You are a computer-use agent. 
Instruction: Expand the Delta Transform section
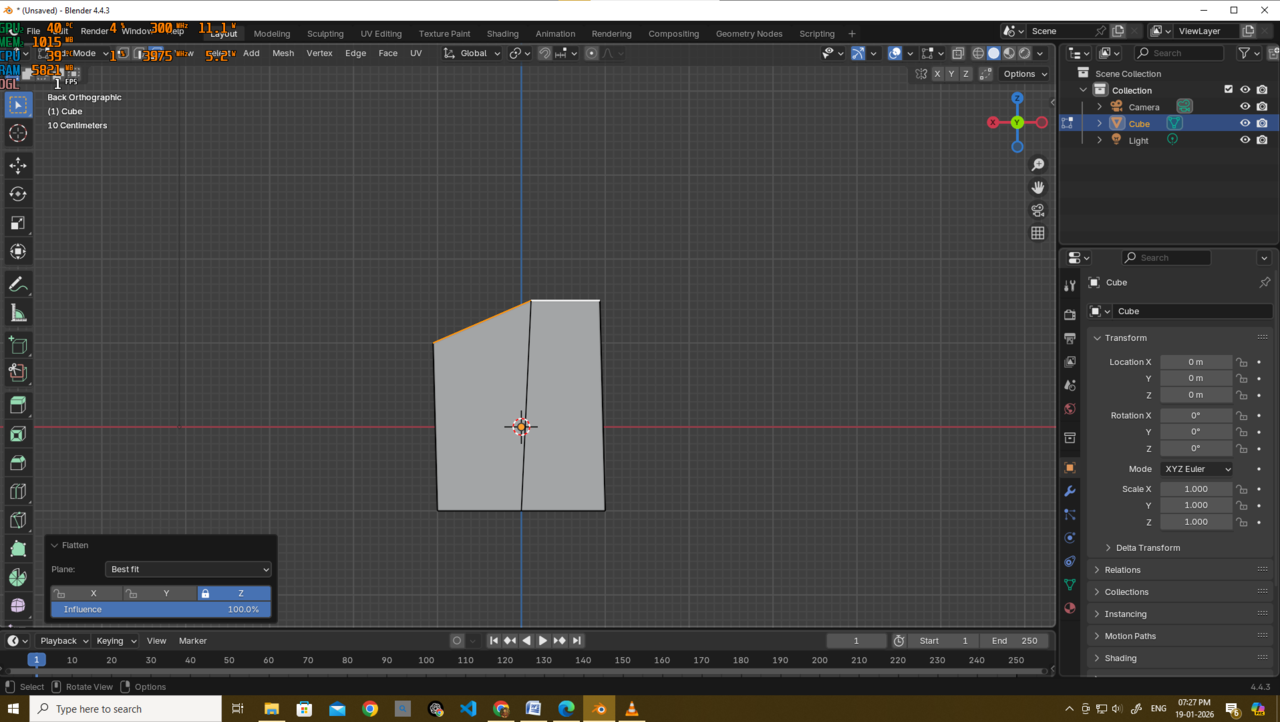(x=1147, y=548)
